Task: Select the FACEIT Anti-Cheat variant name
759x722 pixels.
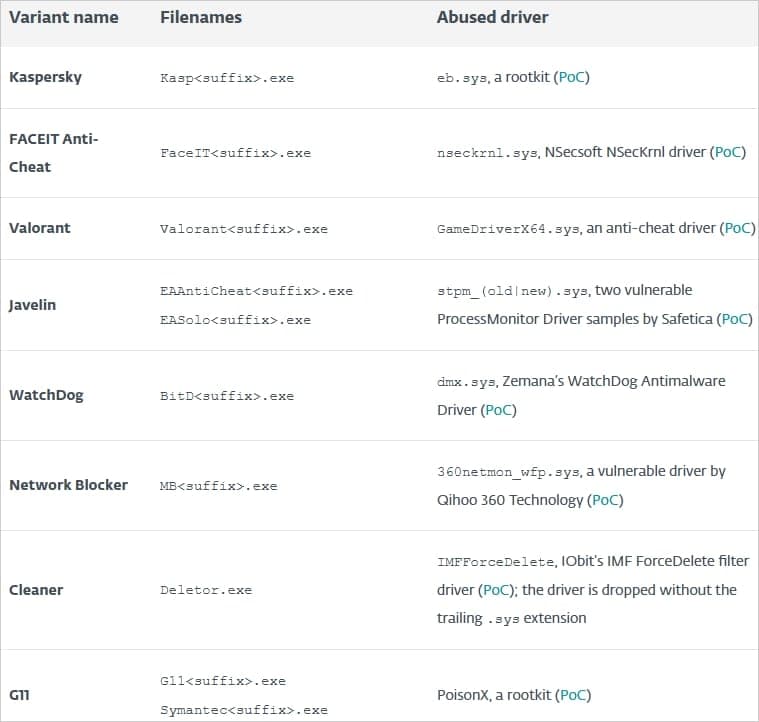Action: (54, 153)
